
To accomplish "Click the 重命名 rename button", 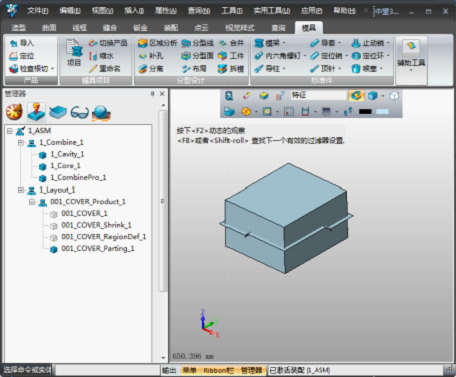I will point(105,69).
